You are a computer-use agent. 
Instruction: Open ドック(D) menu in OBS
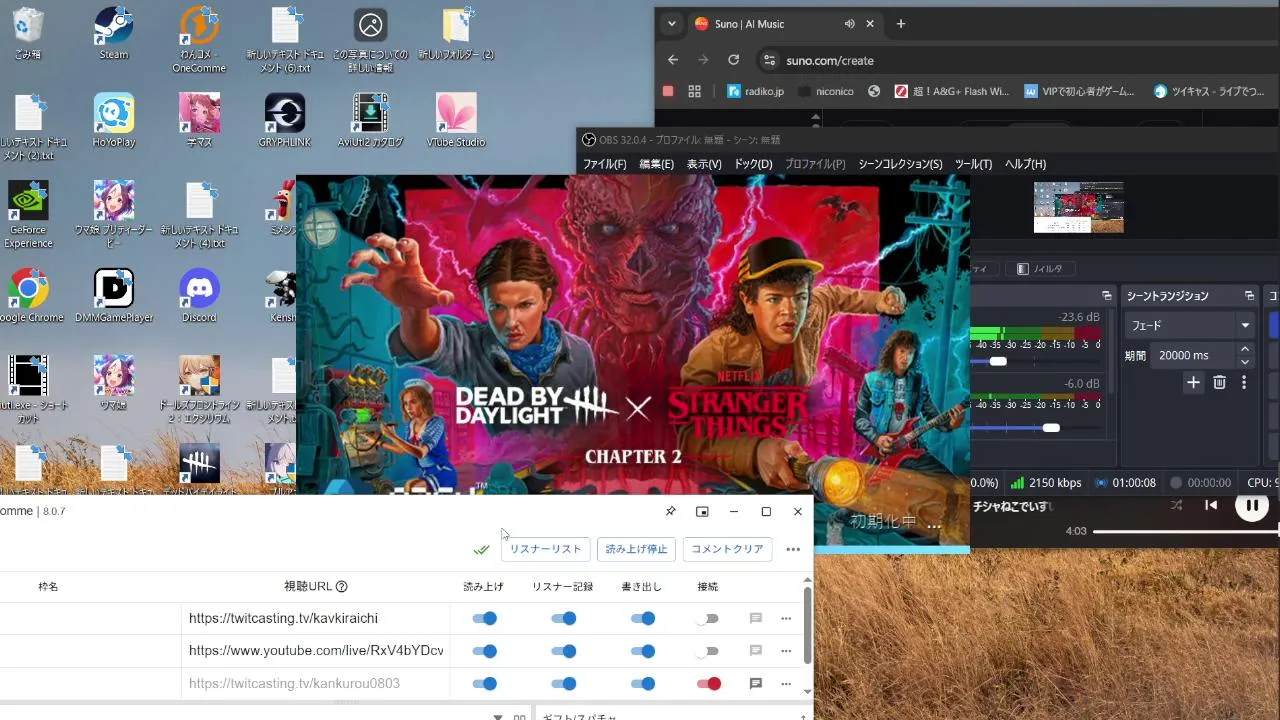pos(753,164)
